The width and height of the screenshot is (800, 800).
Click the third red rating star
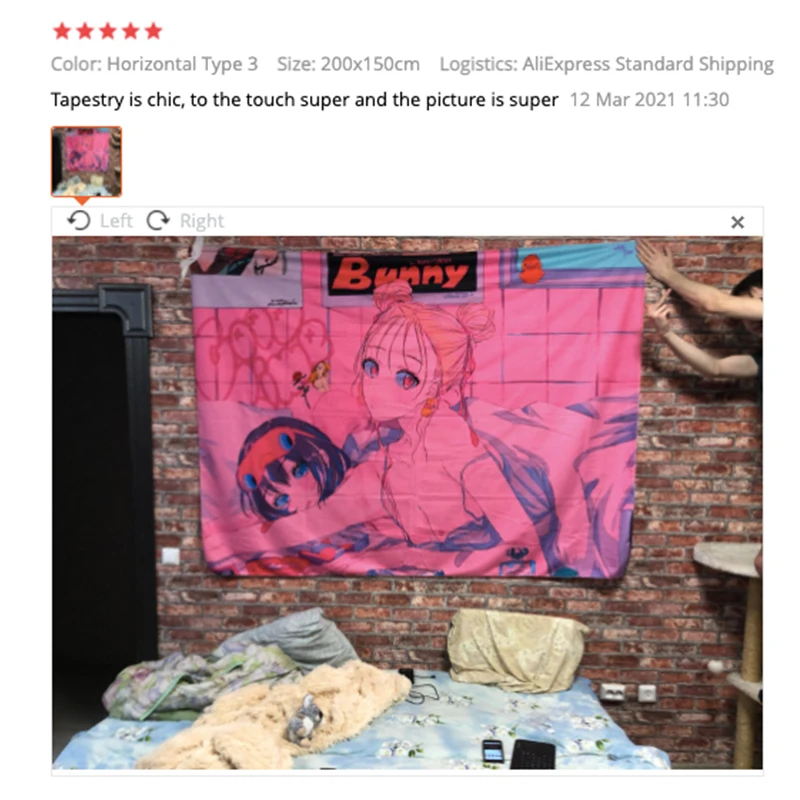108,31
